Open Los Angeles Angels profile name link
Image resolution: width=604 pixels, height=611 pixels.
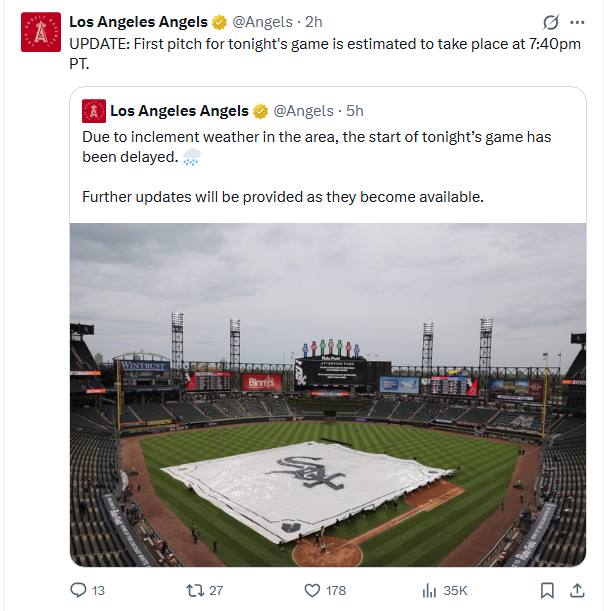point(138,22)
